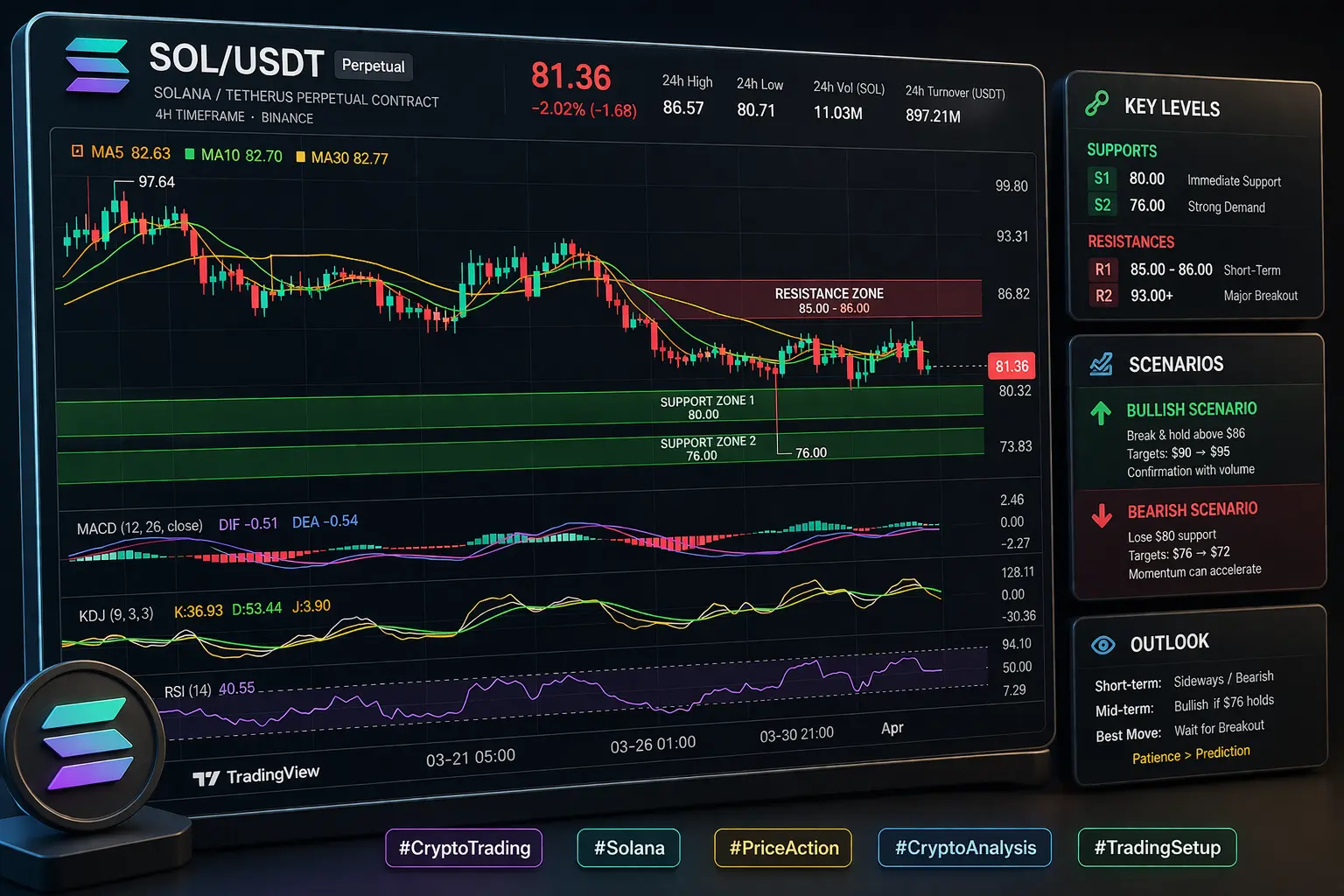This screenshot has height=896, width=1344.
Task: Click the DEA -0.54 value
Action: 325,521
